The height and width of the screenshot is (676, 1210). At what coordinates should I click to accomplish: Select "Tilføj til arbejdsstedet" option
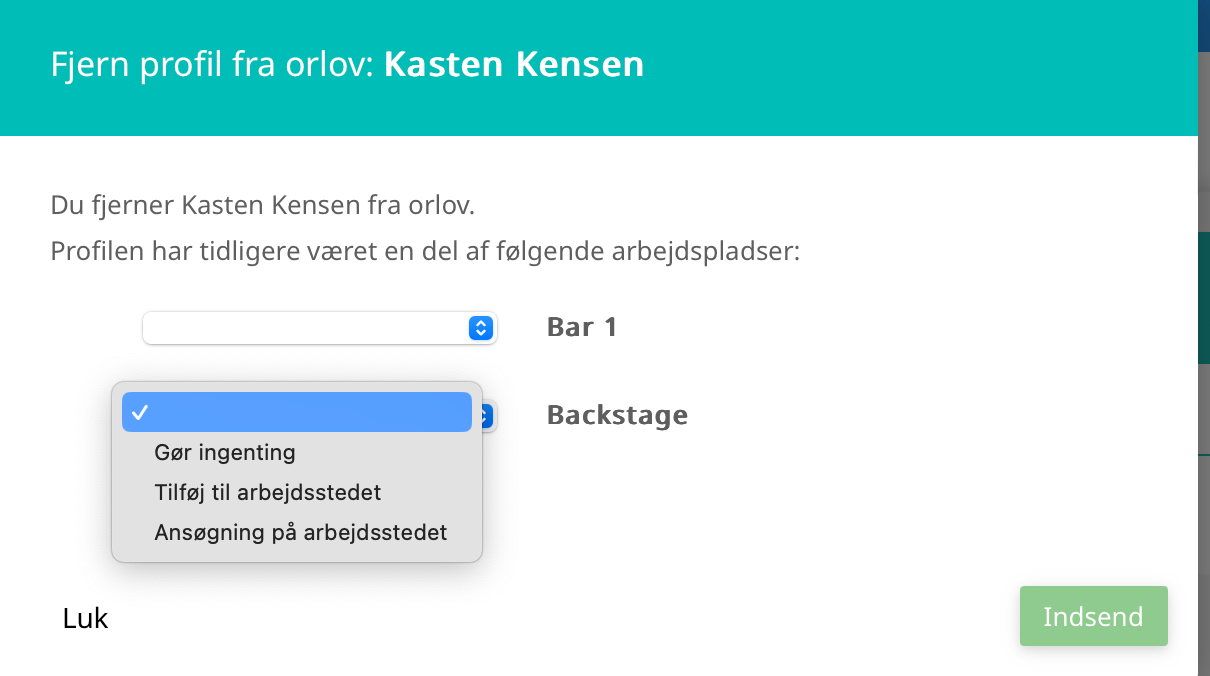point(268,492)
